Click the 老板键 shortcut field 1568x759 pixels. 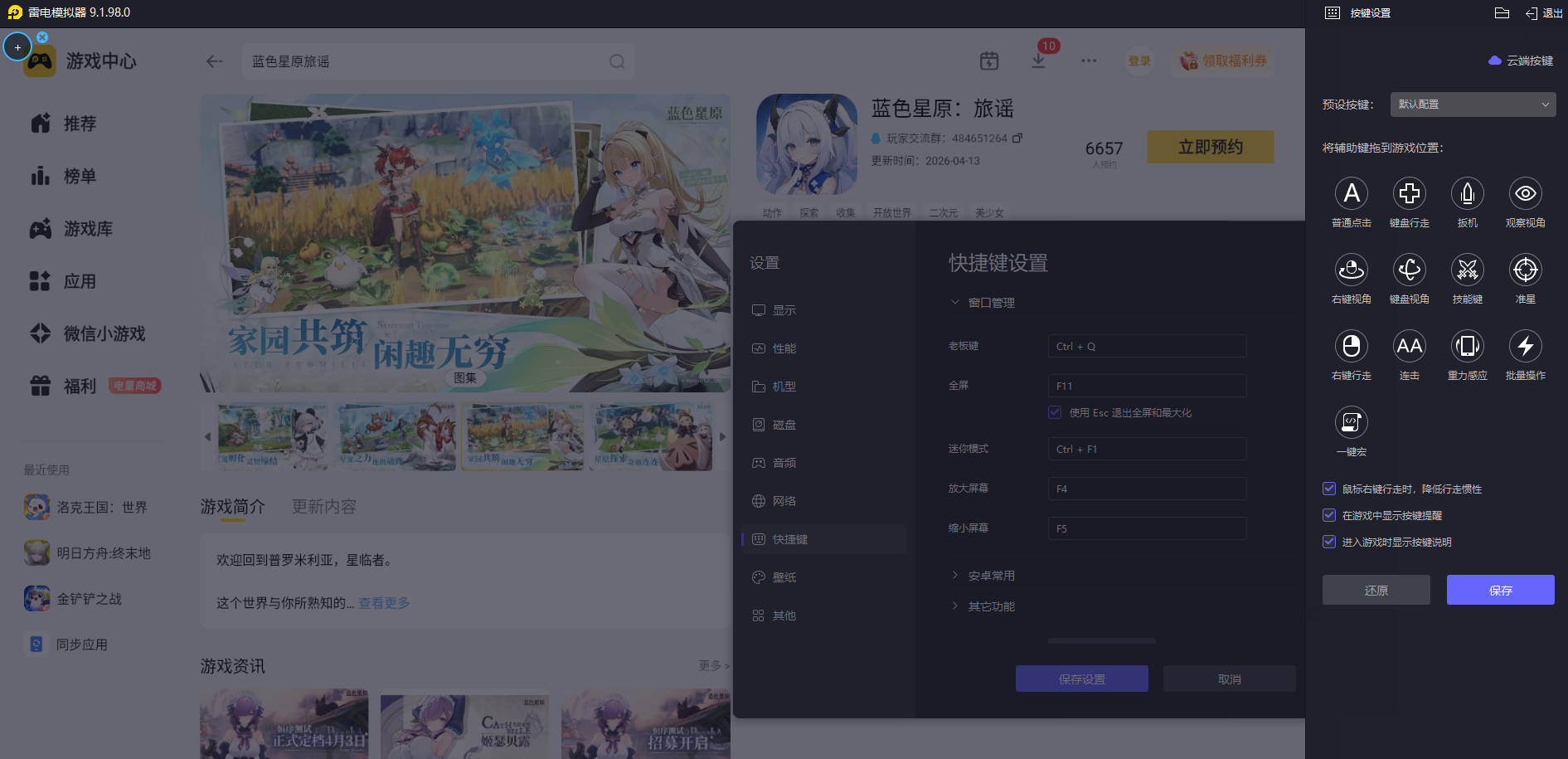click(1147, 346)
